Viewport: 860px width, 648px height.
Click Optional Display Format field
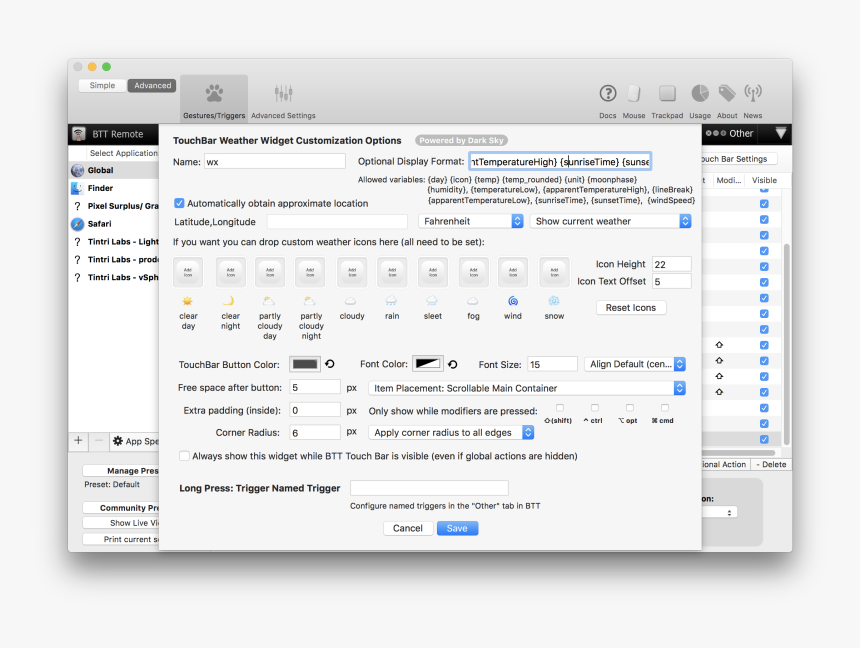pos(560,162)
